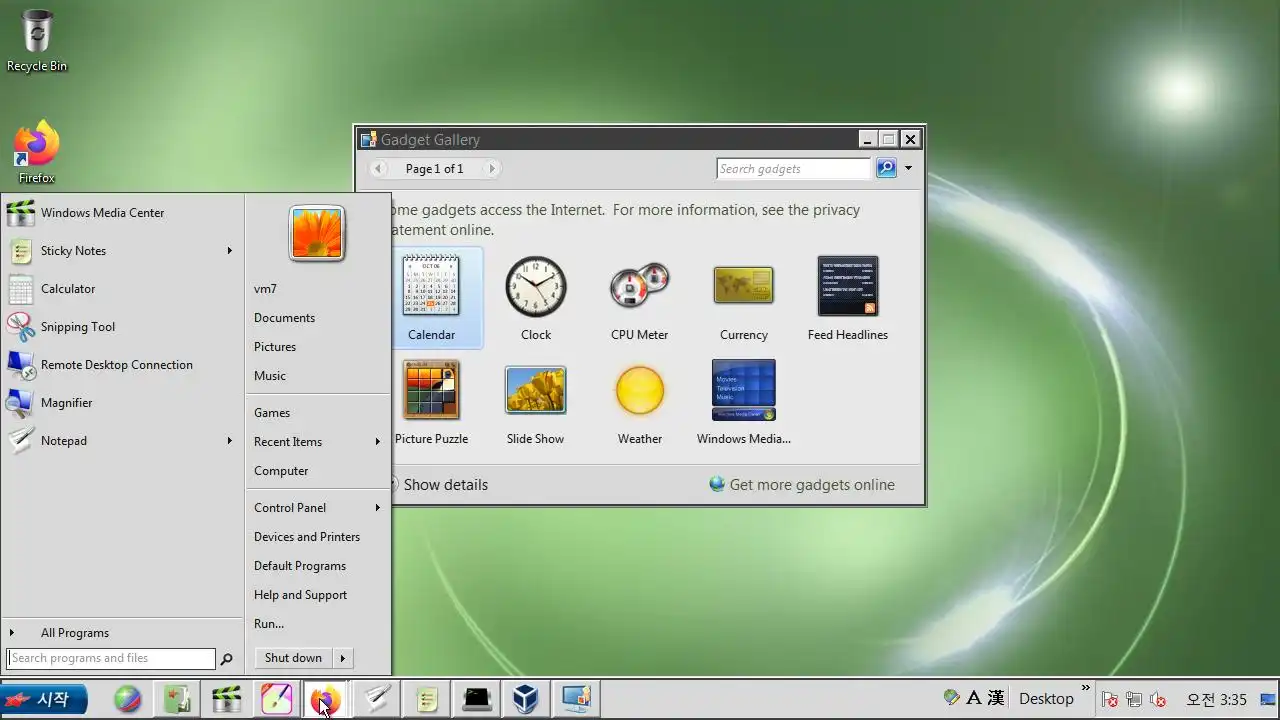The width and height of the screenshot is (1280, 720).
Task: Expand Notepad jump list arrow
Action: tap(230, 441)
